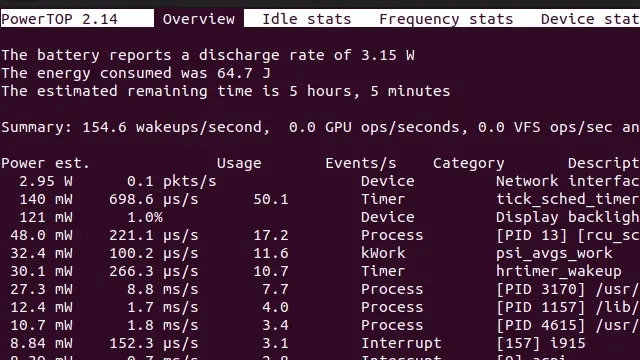
Task: Click the Display backlight description
Action: [568, 217]
